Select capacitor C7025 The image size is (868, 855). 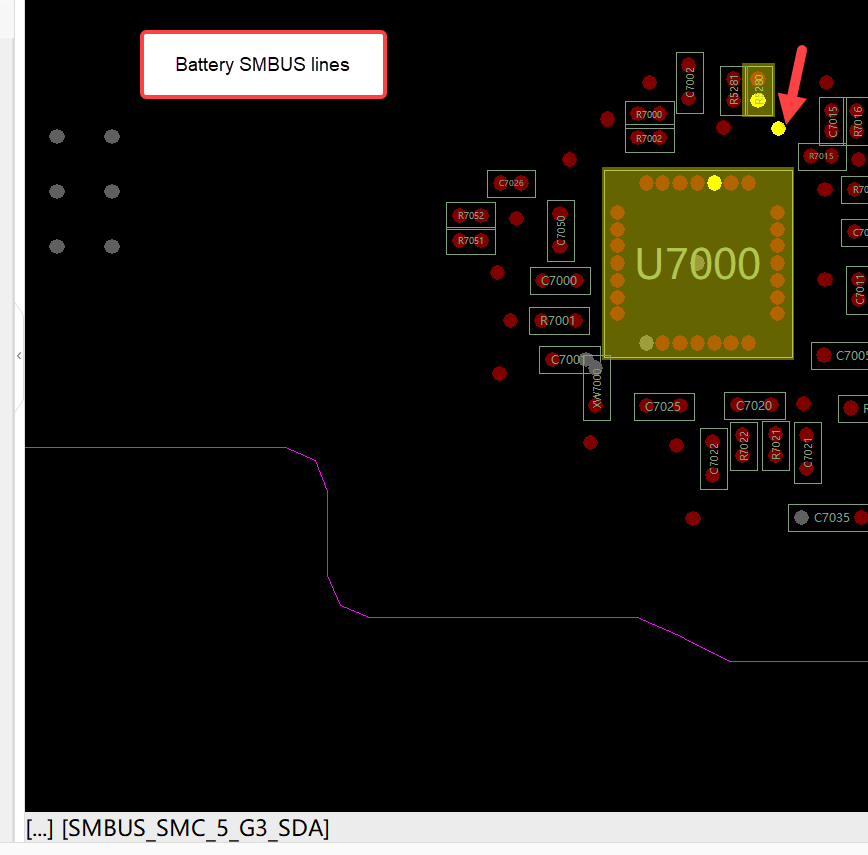(664, 407)
